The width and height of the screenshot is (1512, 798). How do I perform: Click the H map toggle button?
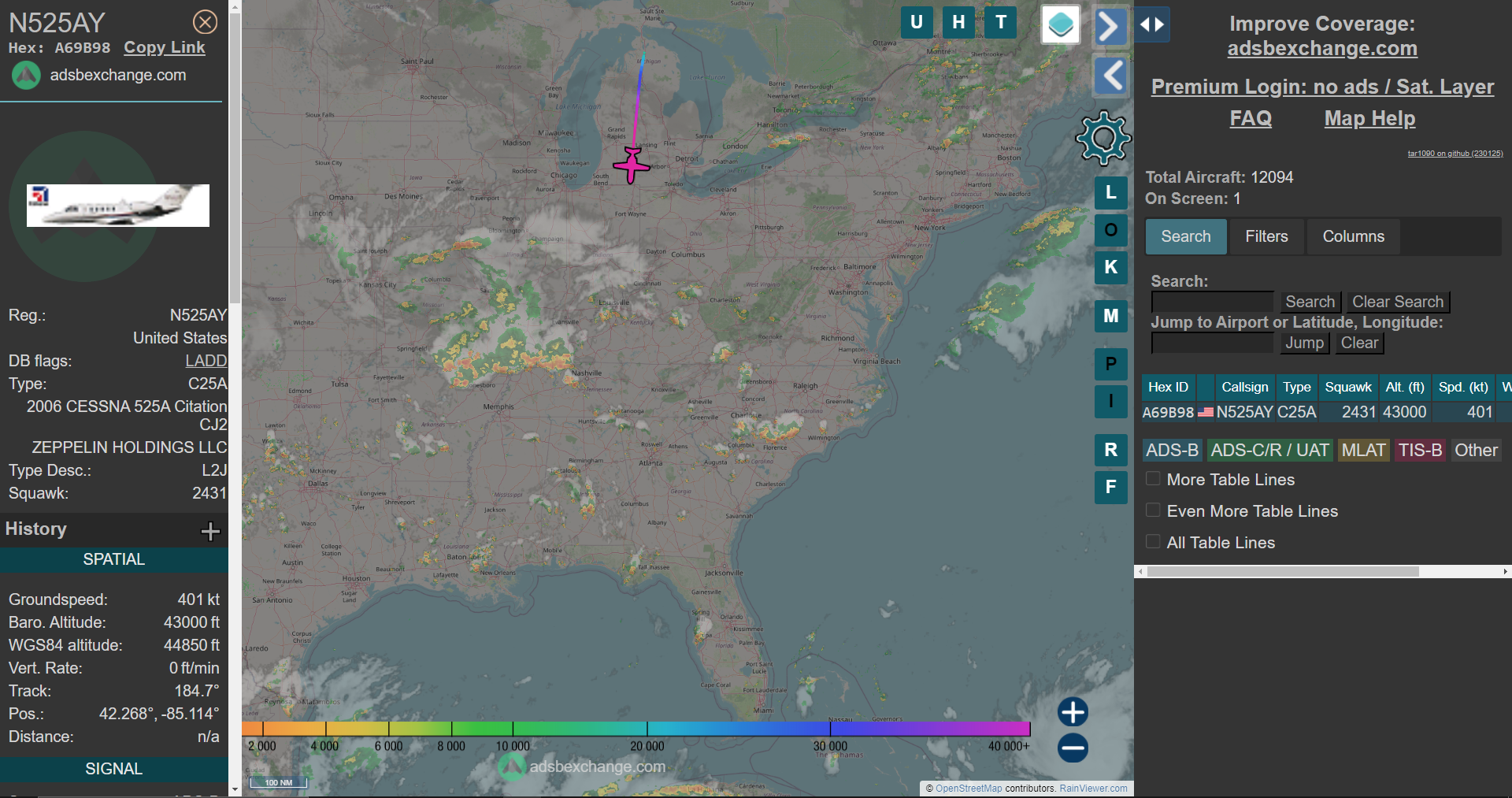(x=958, y=22)
